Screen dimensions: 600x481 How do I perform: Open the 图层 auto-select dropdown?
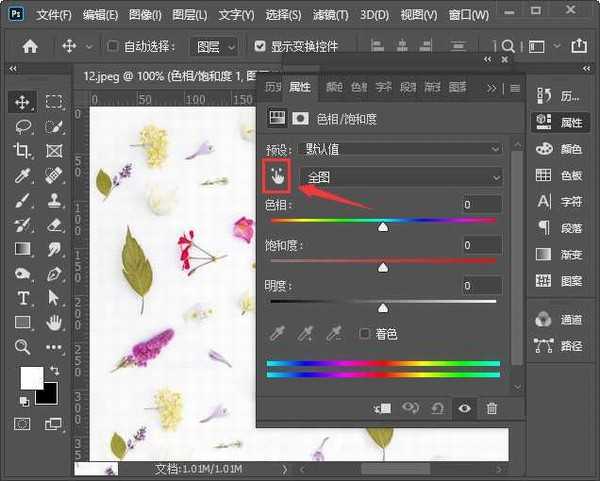coord(214,46)
